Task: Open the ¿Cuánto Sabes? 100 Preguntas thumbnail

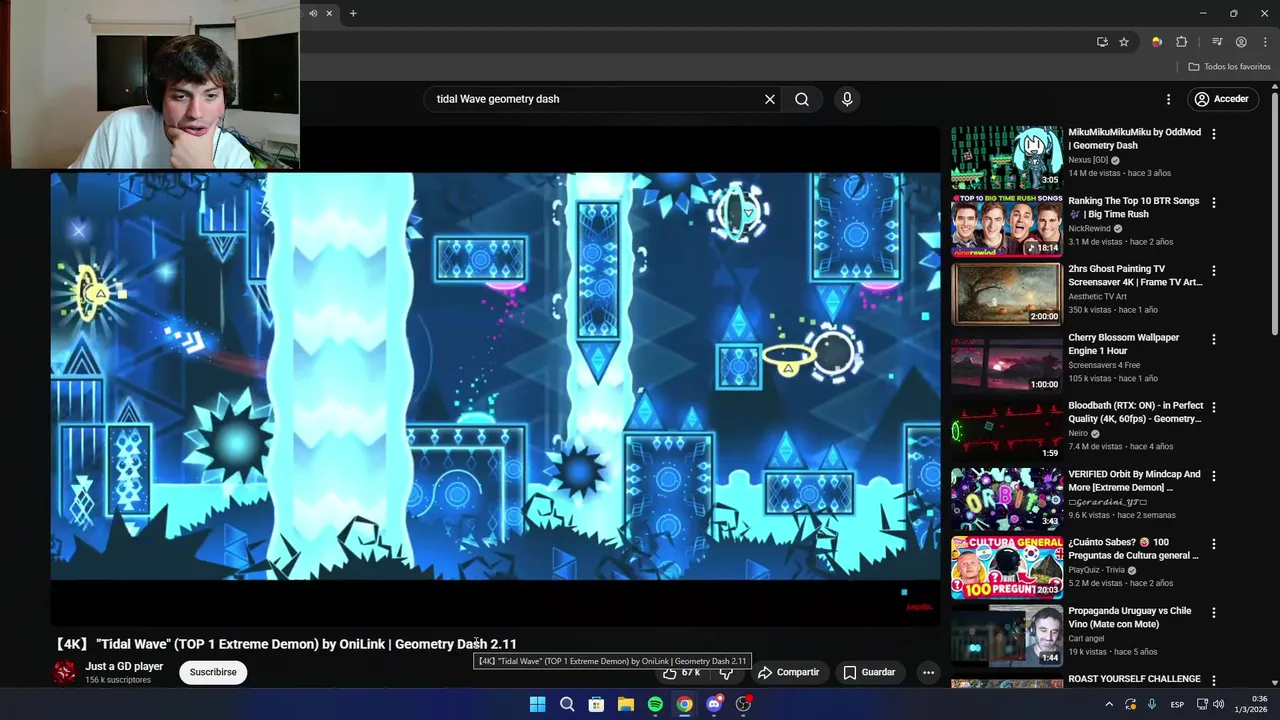Action: [x=1006, y=567]
